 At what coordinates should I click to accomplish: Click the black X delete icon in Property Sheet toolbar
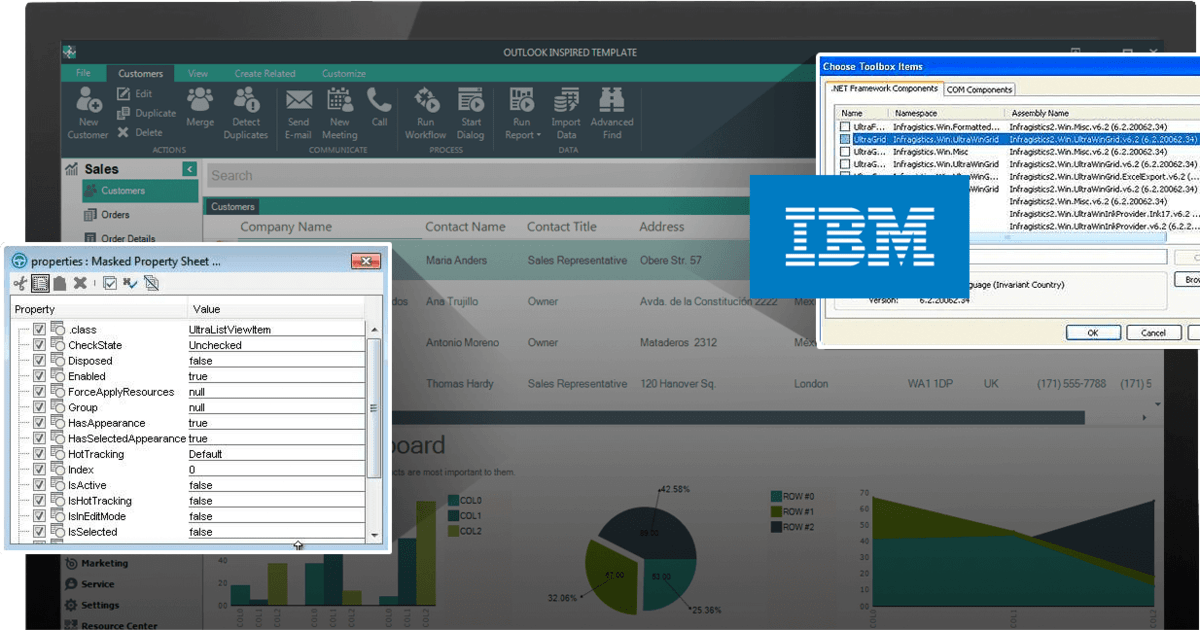80,284
